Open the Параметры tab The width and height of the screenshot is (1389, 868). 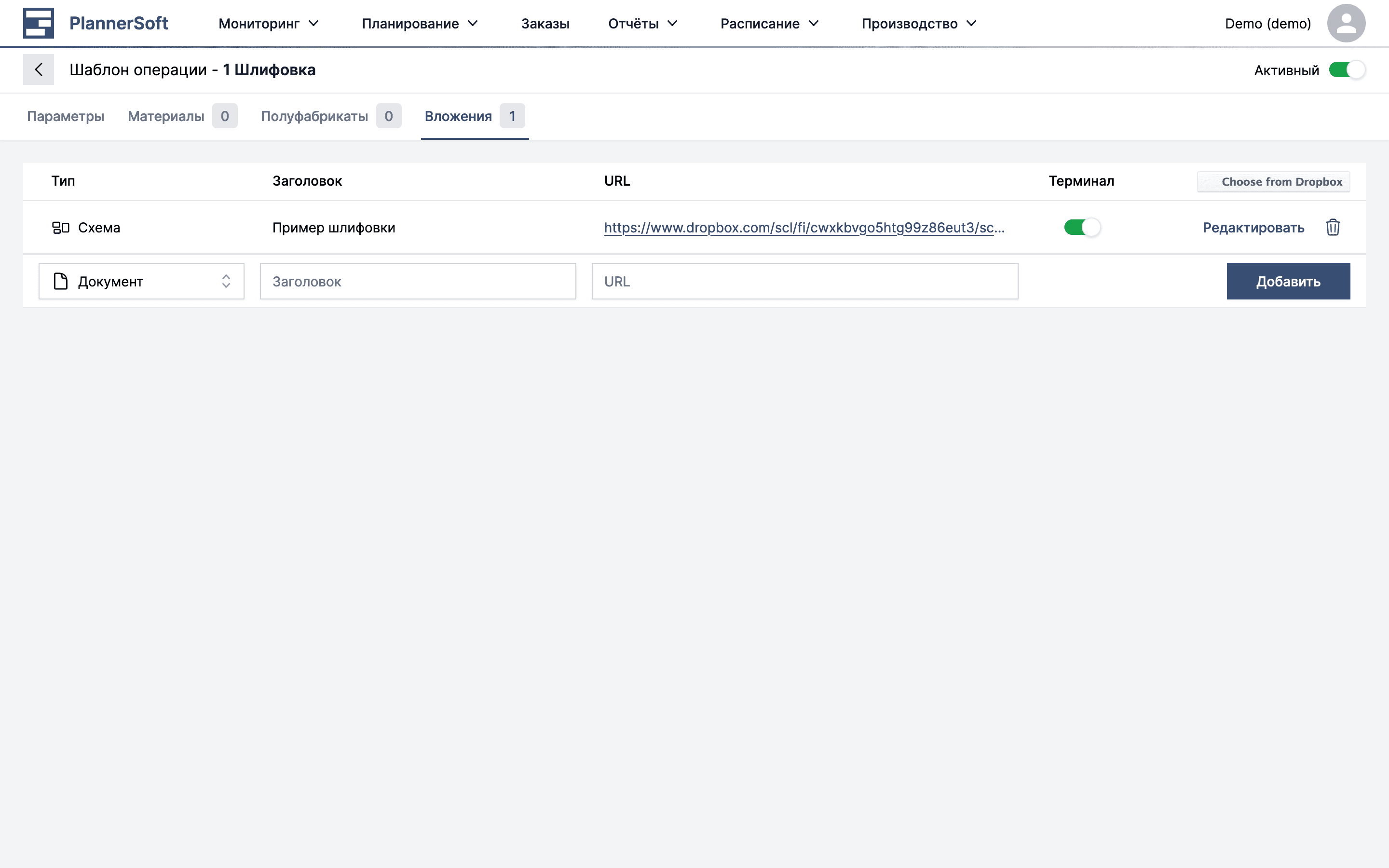point(66,116)
